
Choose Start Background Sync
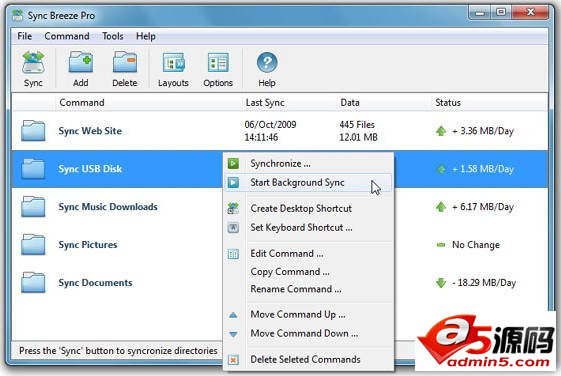tap(308, 182)
